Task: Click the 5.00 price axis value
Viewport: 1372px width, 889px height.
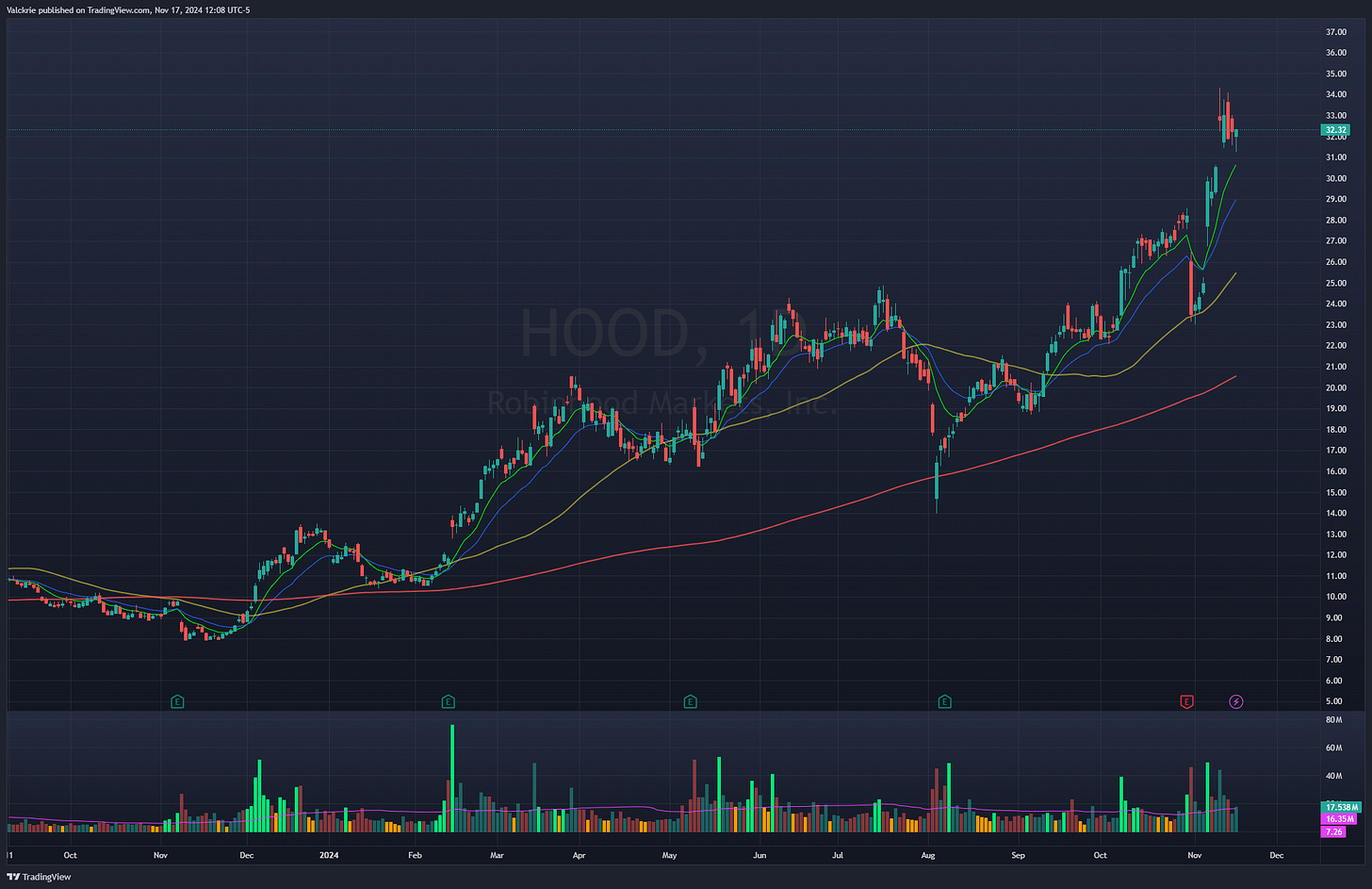Action: [1334, 701]
